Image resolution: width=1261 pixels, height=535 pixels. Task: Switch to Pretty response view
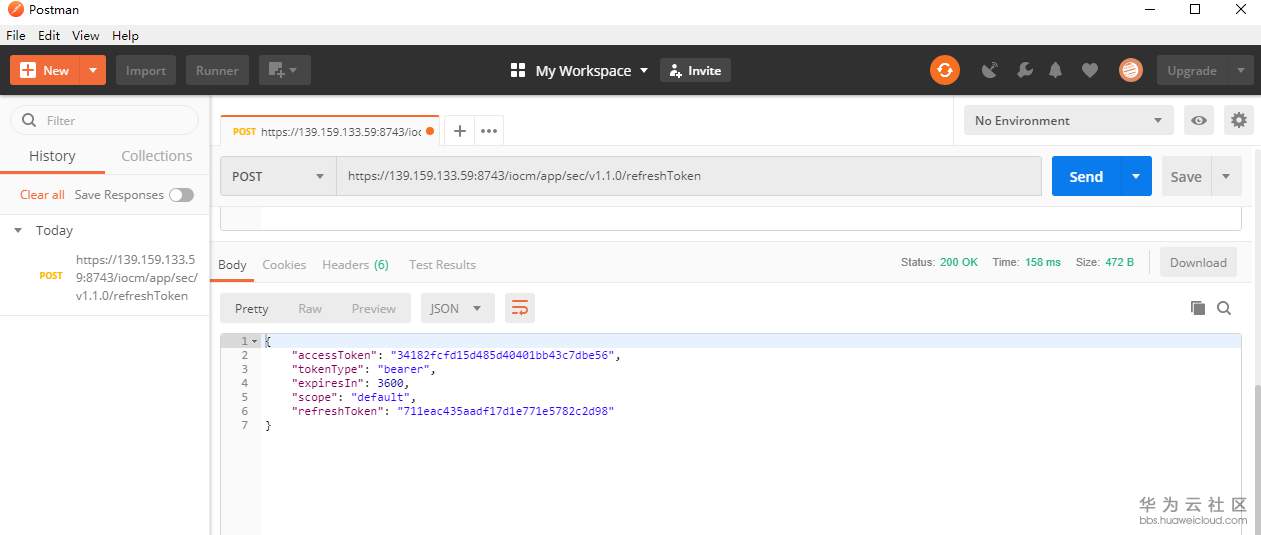(x=251, y=308)
